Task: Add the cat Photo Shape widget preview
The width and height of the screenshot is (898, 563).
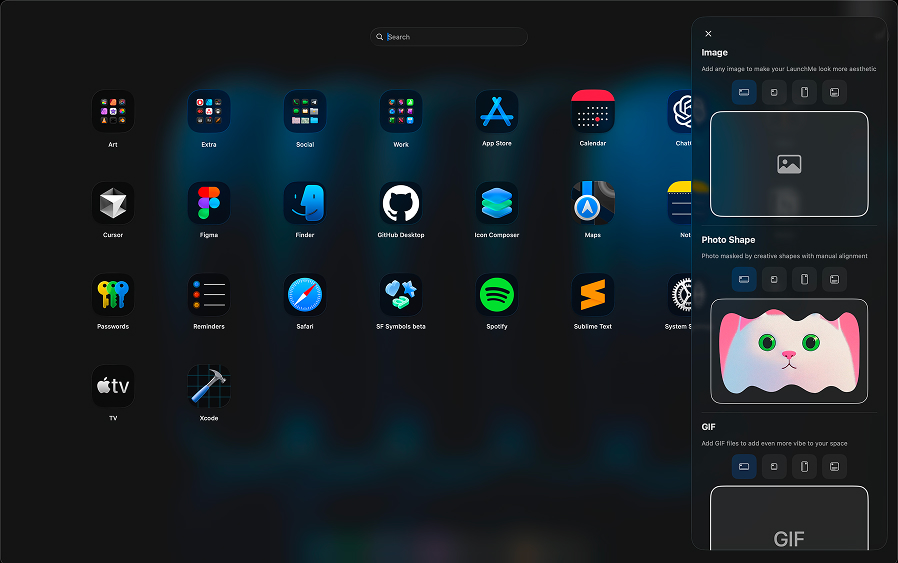Action: coord(789,351)
